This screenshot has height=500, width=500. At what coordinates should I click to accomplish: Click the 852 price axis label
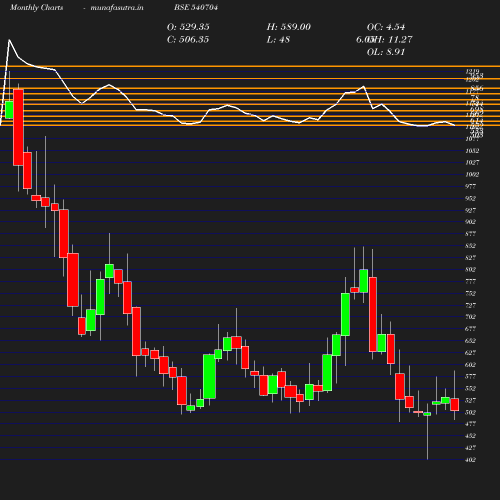[x=470, y=246]
